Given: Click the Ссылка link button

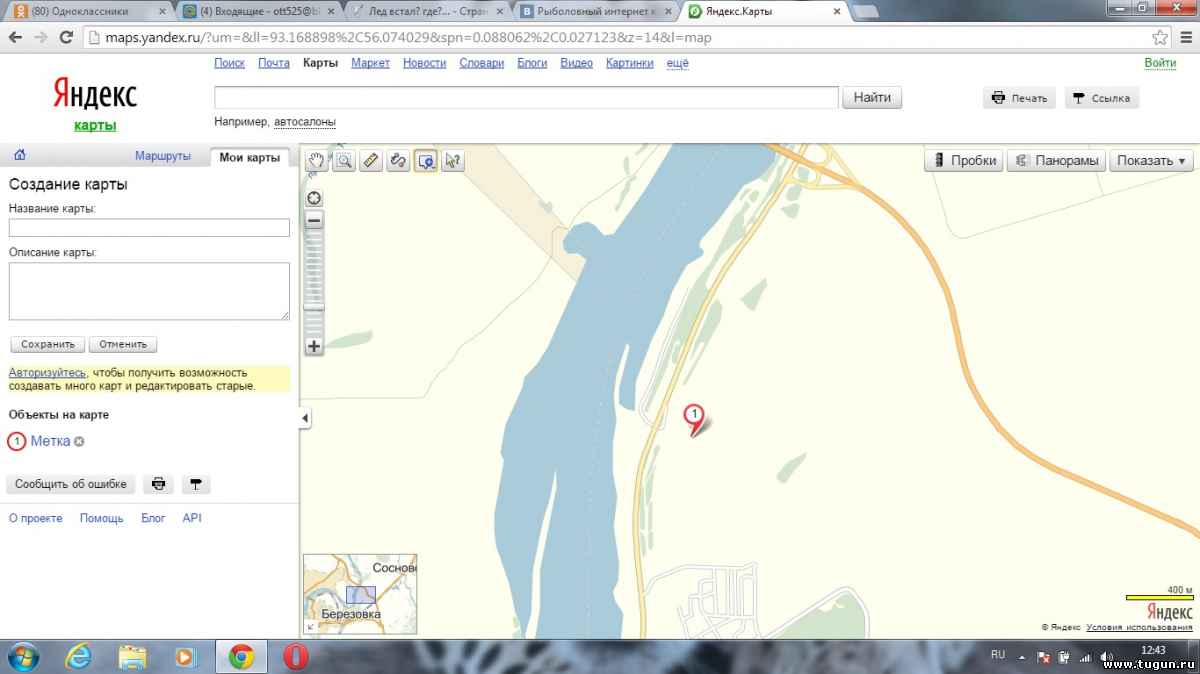Looking at the screenshot, I should tap(1101, 98).
